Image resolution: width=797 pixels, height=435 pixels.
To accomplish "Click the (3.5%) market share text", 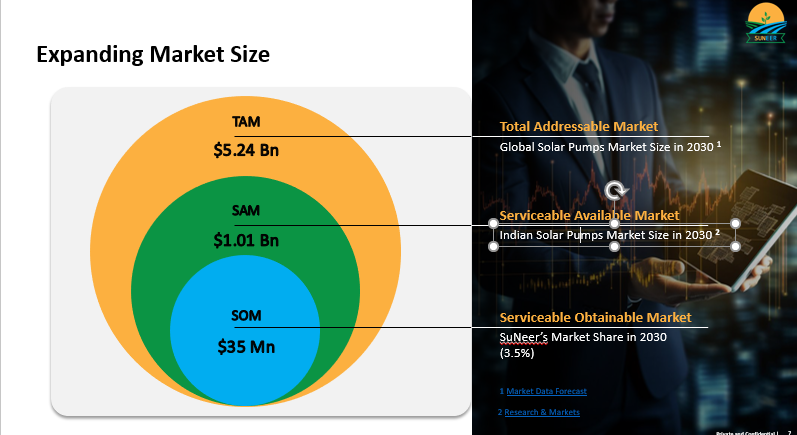I will point(517,353).
